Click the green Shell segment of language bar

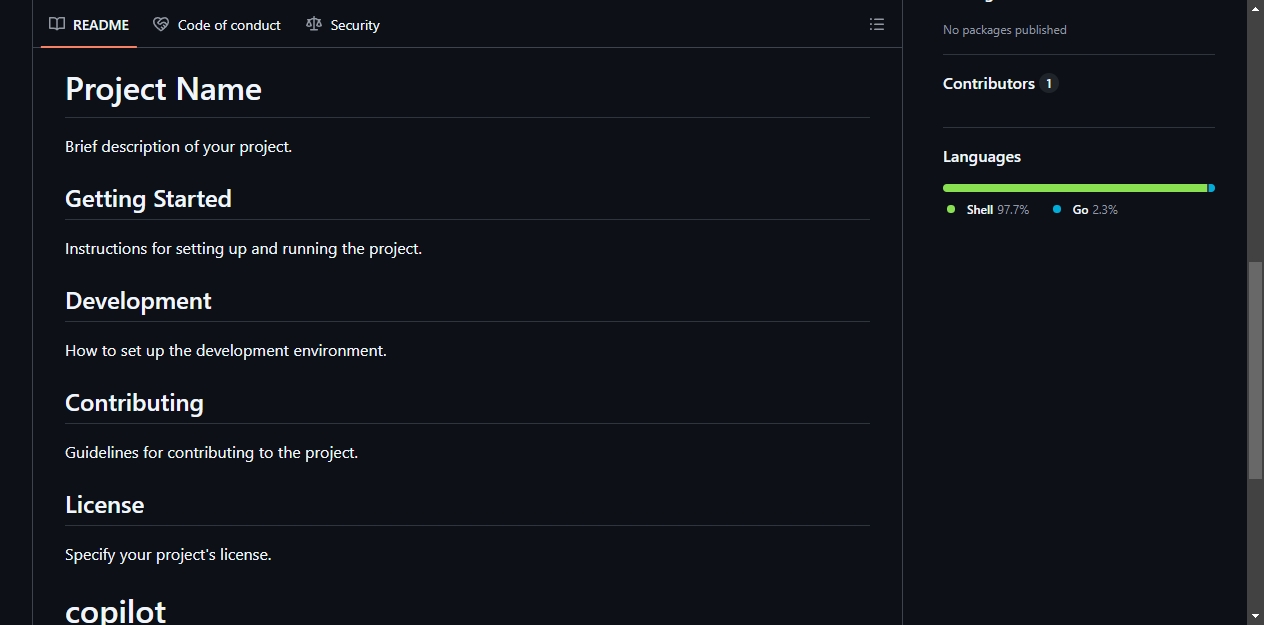(x=1075, y=188)
